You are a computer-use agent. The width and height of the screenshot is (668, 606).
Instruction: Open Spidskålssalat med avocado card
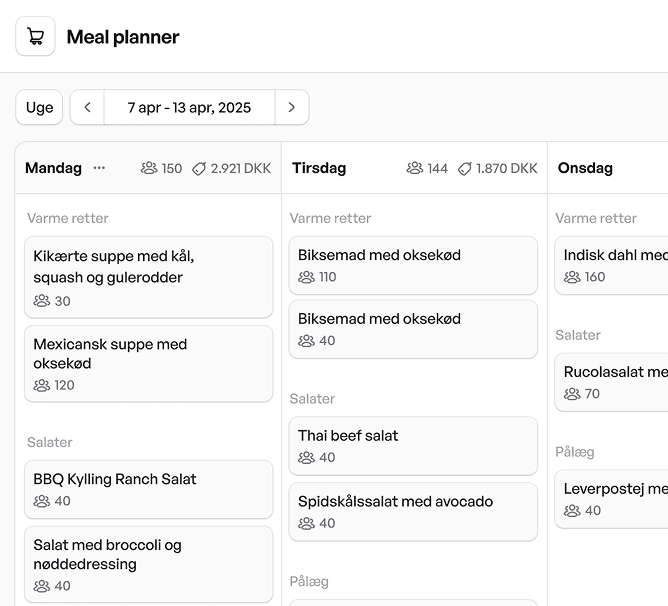413,511
